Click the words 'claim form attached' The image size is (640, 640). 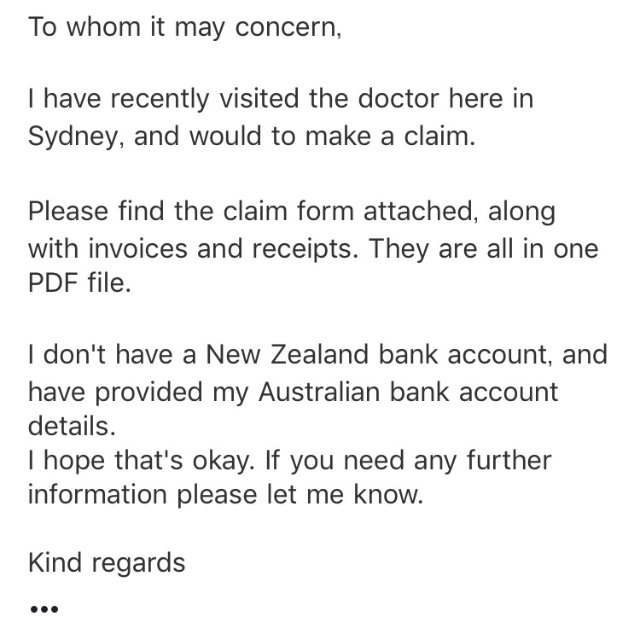[350, 211]
